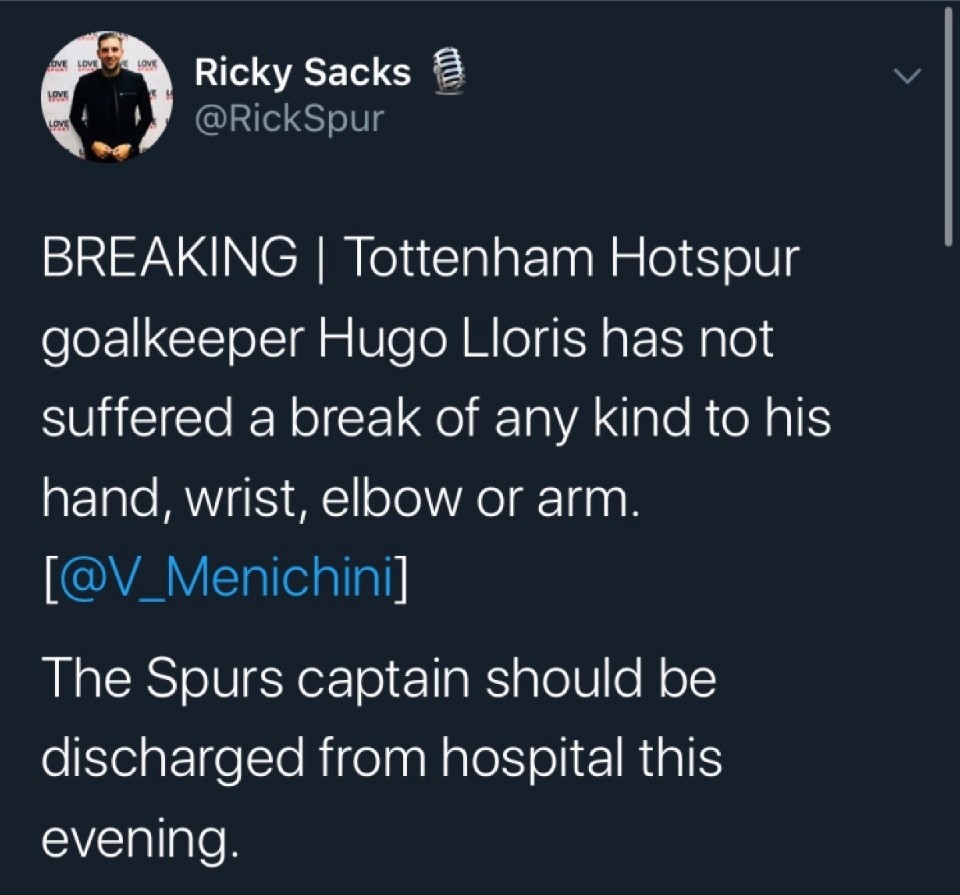Click 'The Spurs captain should be' line
This screenshot has height=895, width=960.
pos(379,678)
